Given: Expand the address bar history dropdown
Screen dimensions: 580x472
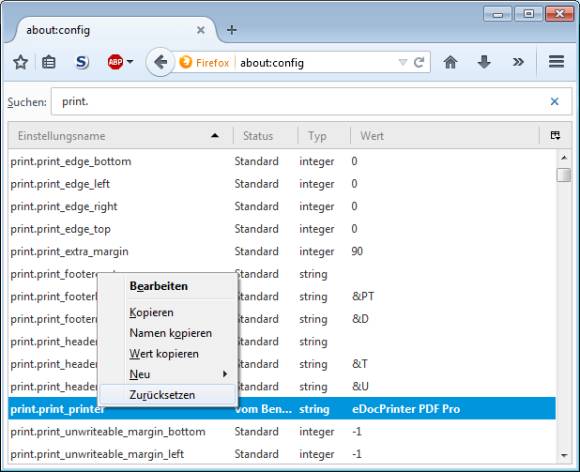Looking at the screenshot, I should click(402, 62).
